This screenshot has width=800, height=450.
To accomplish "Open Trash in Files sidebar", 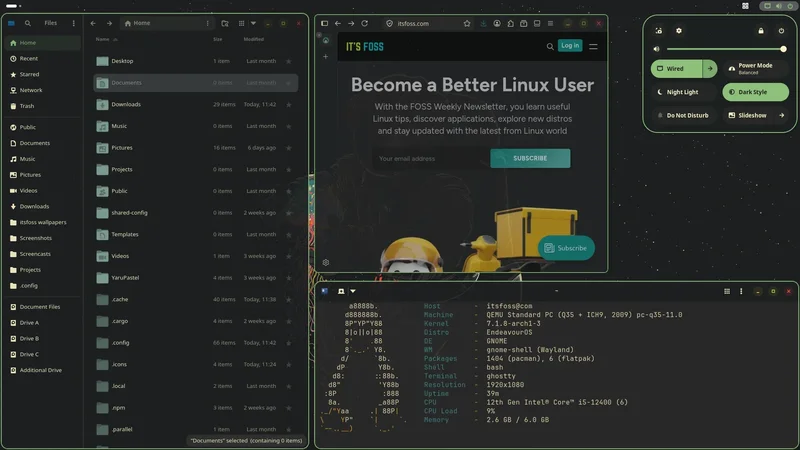I will click(42, 106).
